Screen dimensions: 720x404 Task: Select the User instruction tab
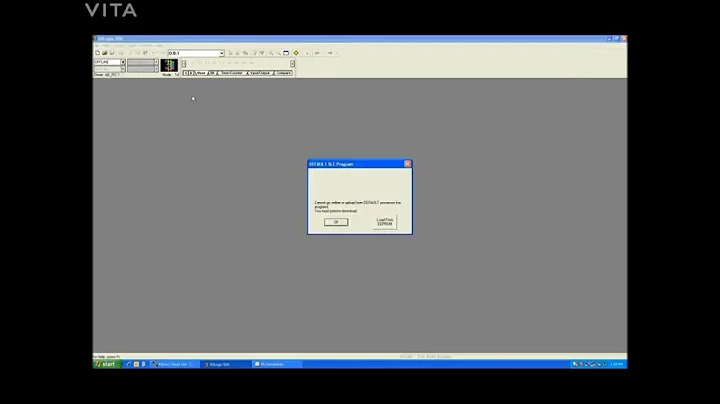(201, 73)
